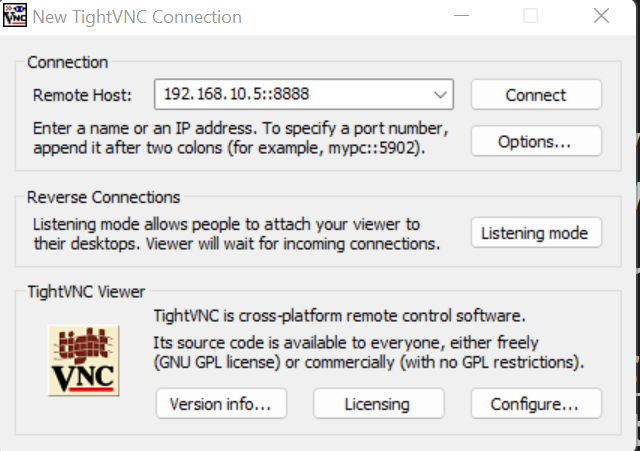Click inside the Remote Host address field
Viewport: 640px width, 451px height.
pos(290,95)
